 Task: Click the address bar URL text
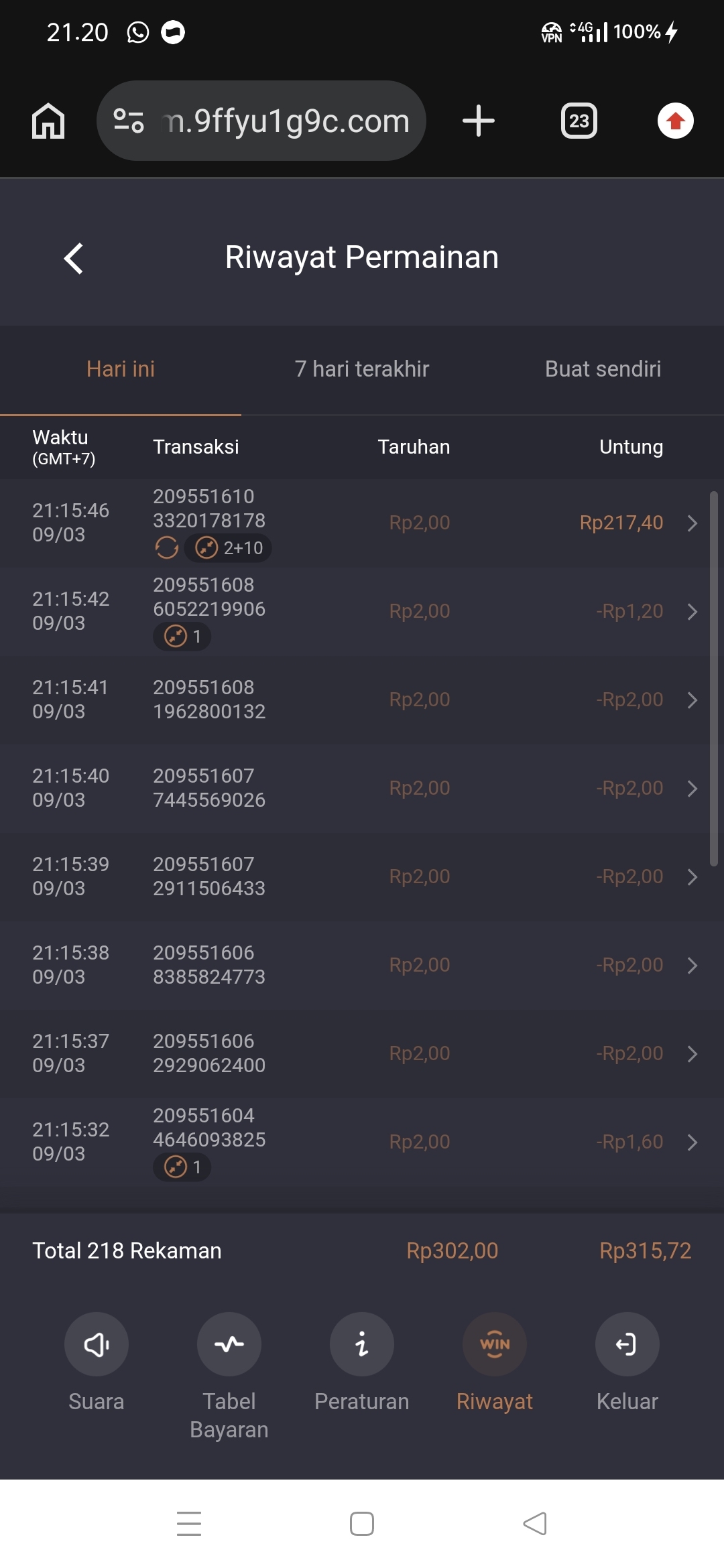click(x=286, y=121)
